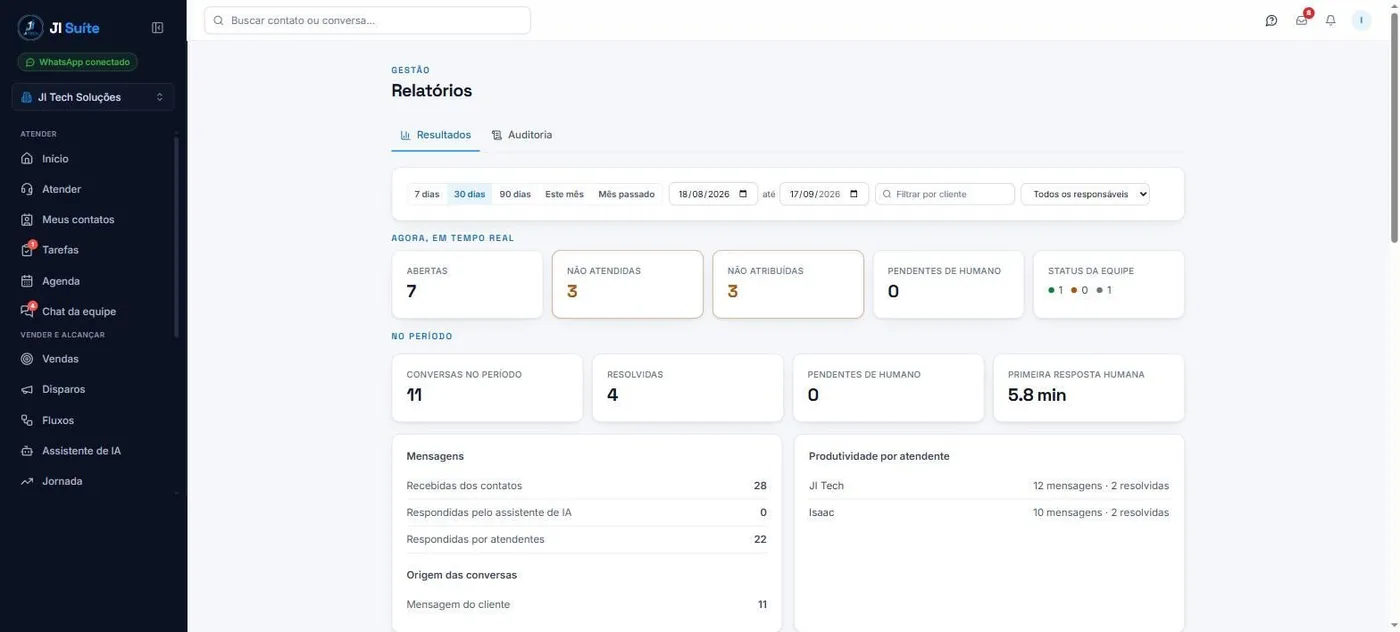Click the Atender headset icon
Screen dimensions: 1400x632
click(x=27, y=189)
